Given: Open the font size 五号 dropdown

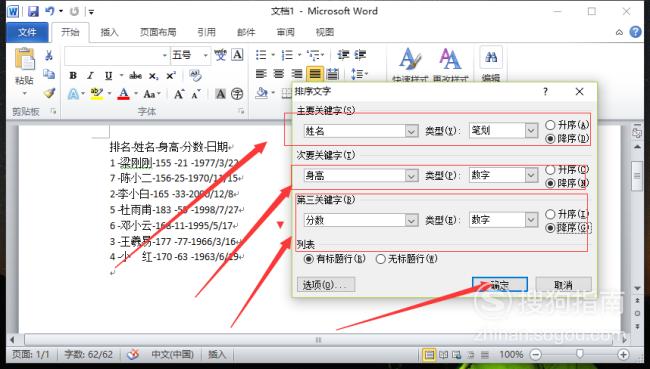Looking at the screenshot, I should 205,55.
